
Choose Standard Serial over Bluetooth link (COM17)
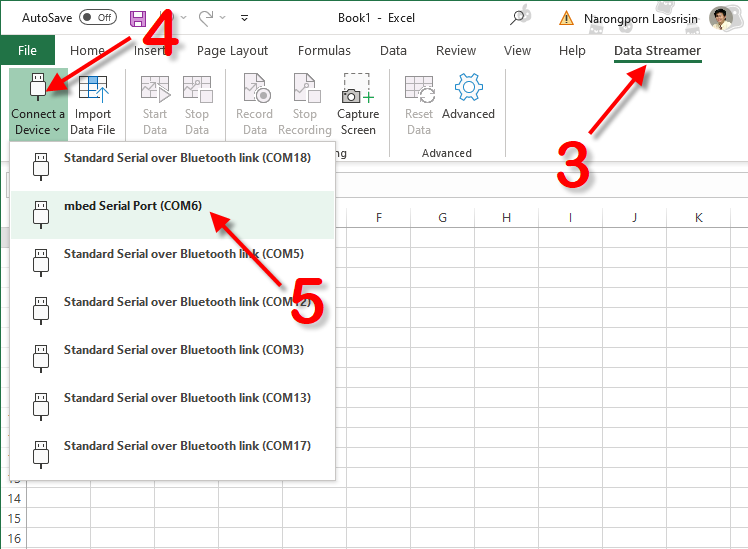coord(173,455)
